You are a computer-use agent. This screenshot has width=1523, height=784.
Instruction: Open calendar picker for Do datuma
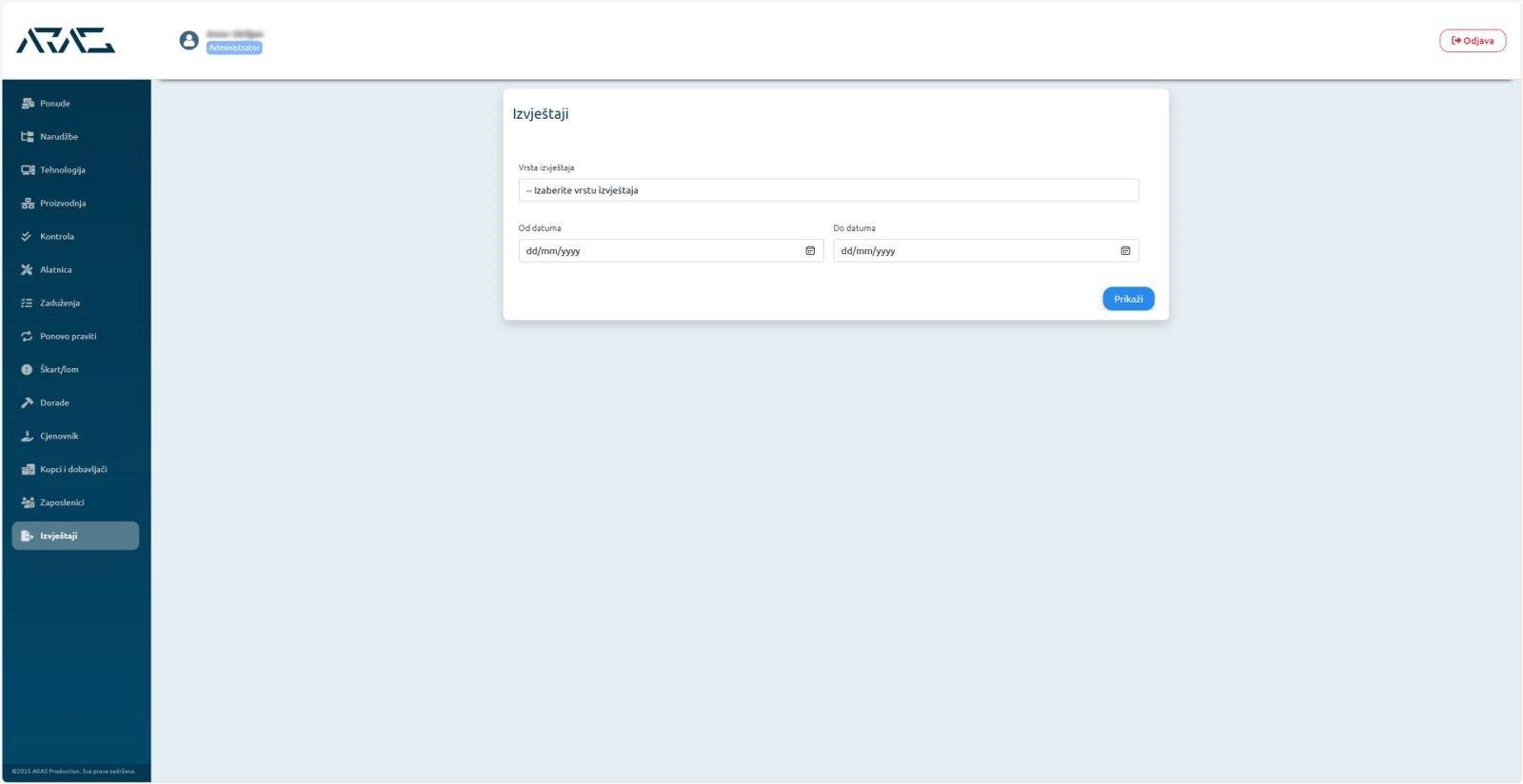click(x=1125, y=251)
